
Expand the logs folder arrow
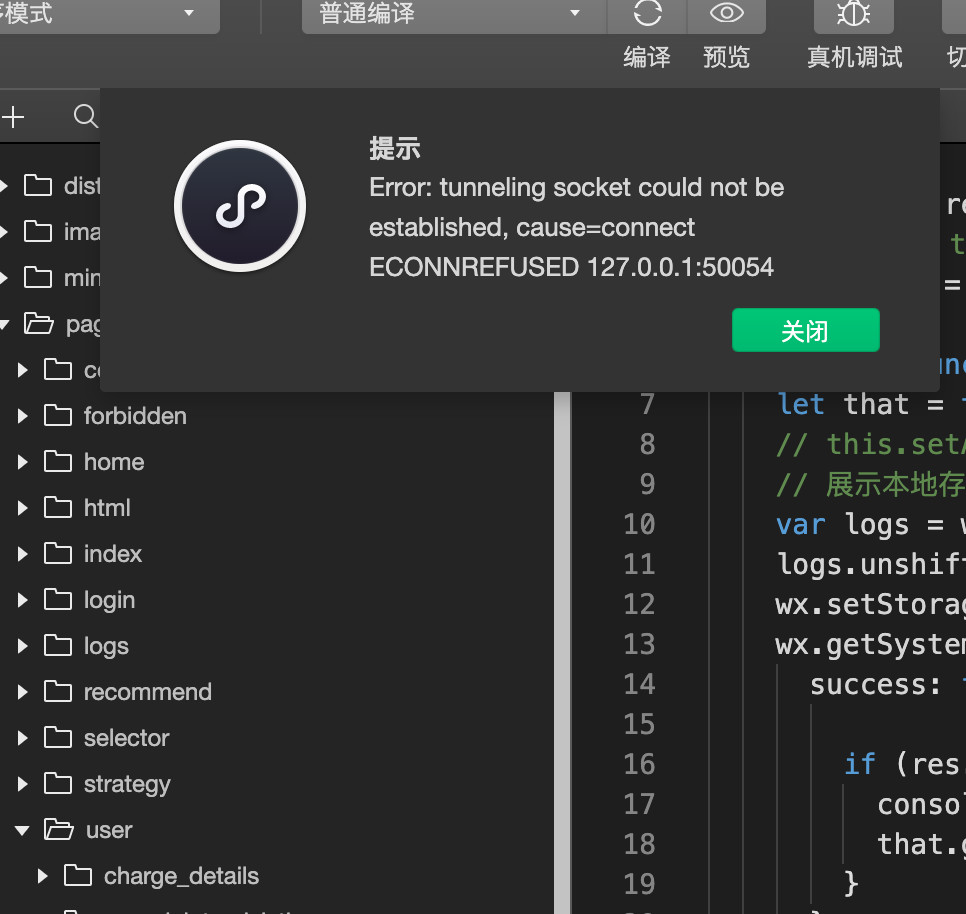[23, 646]
